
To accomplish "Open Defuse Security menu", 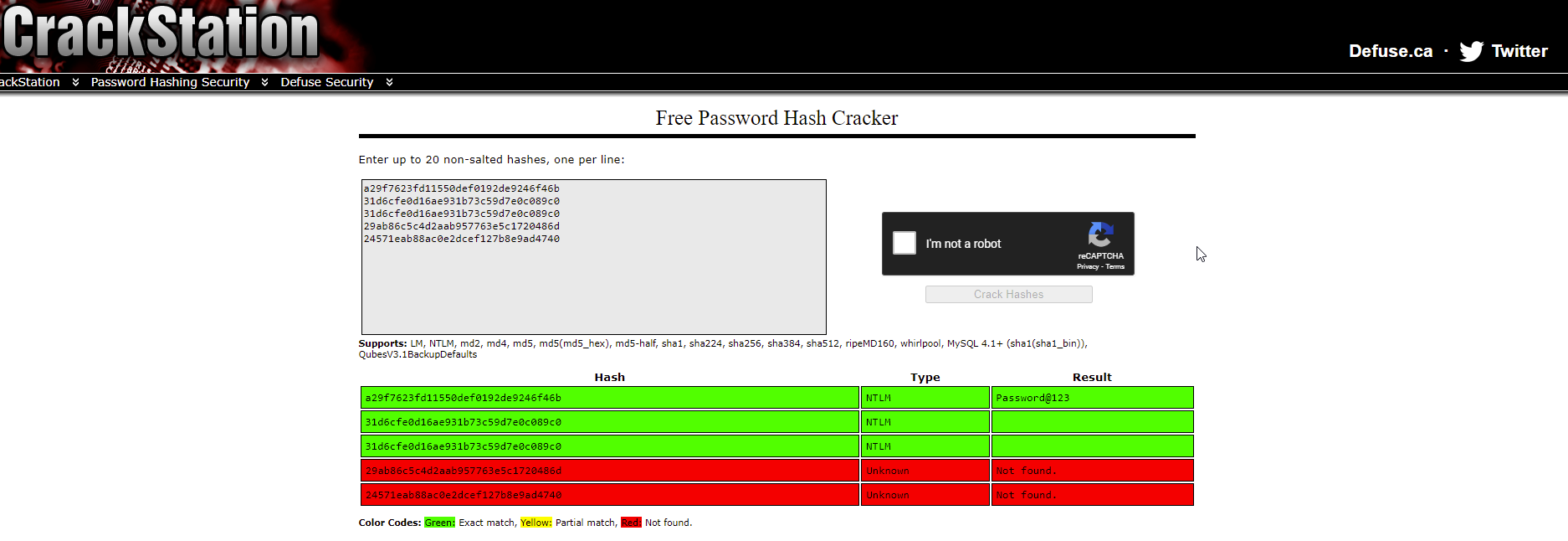I will click(326, 82).
